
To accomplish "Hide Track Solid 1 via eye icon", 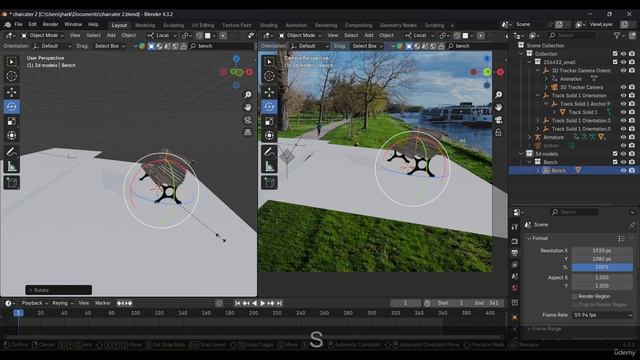I will point(623,112).
